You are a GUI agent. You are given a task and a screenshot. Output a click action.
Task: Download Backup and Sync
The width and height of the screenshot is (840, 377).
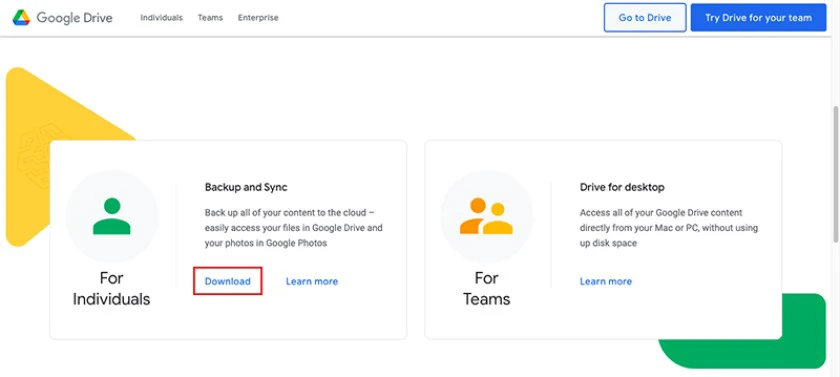[x=228, y=281]
